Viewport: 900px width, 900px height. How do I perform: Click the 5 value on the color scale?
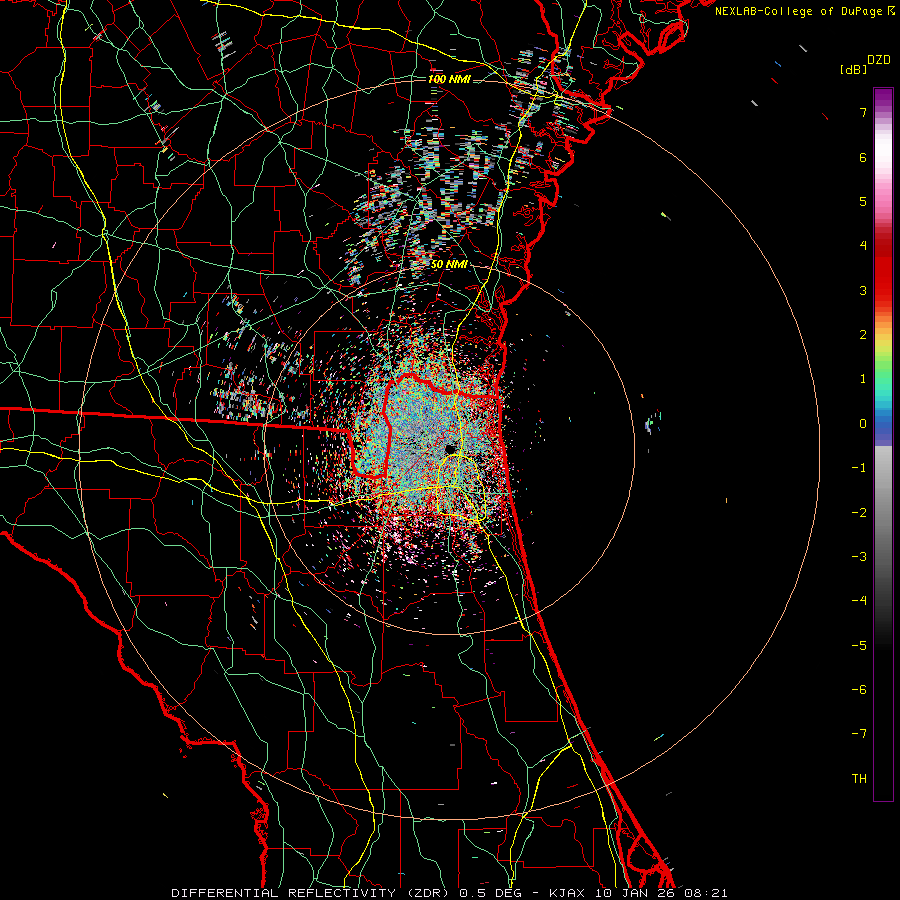pyautogui.click(x=863, y=201)
